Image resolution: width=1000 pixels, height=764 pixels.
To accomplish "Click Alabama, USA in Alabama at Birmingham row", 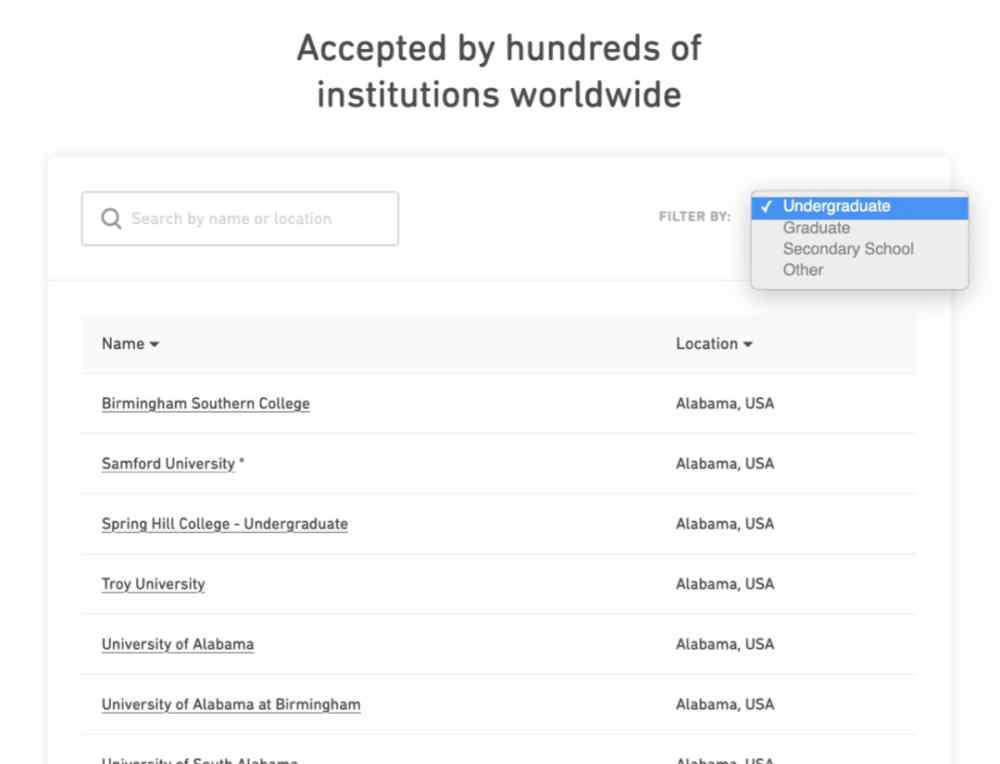I will [x=725, y=705].
